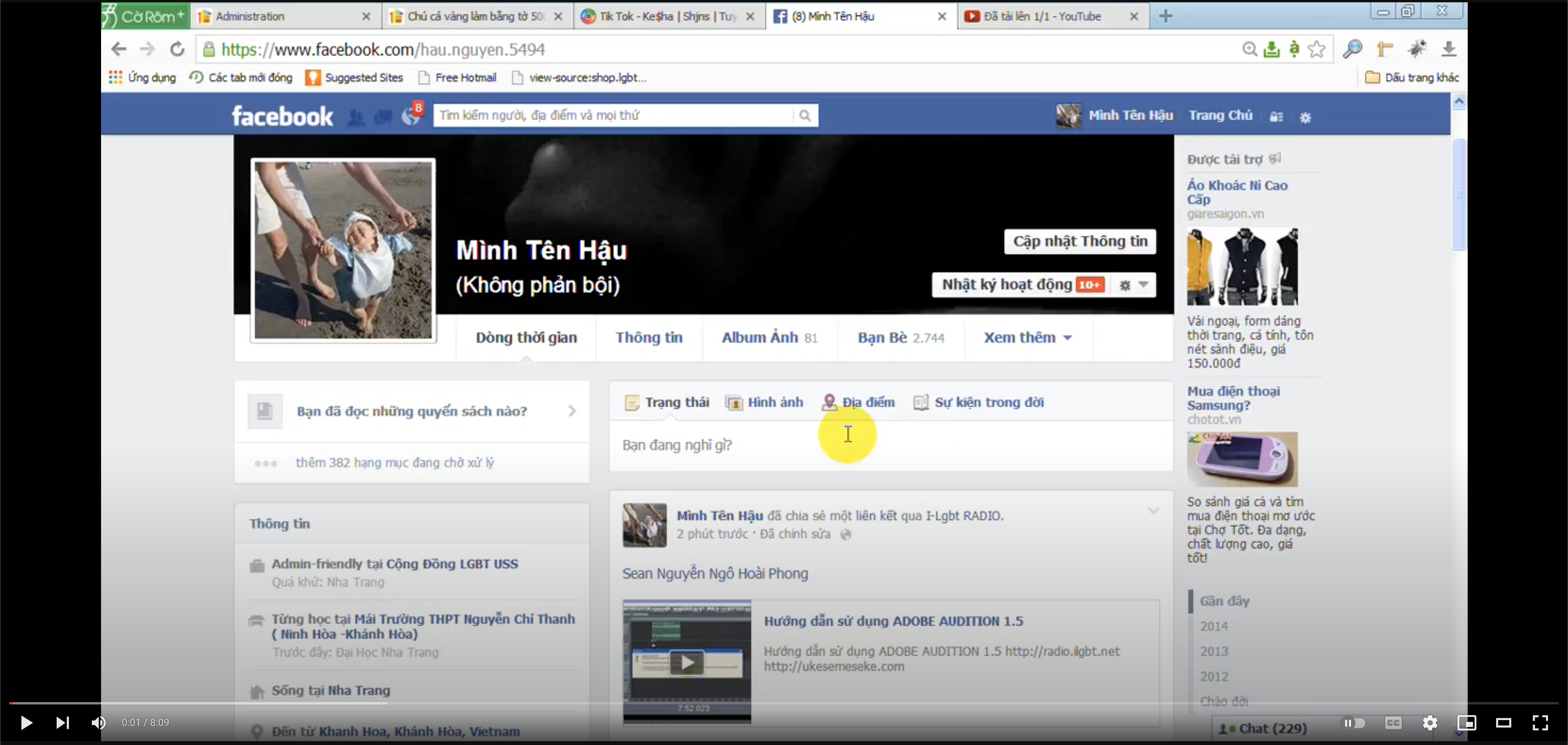Click the video progress bar
This screenshot has height=745, width=1568.
tap(730, 704)
